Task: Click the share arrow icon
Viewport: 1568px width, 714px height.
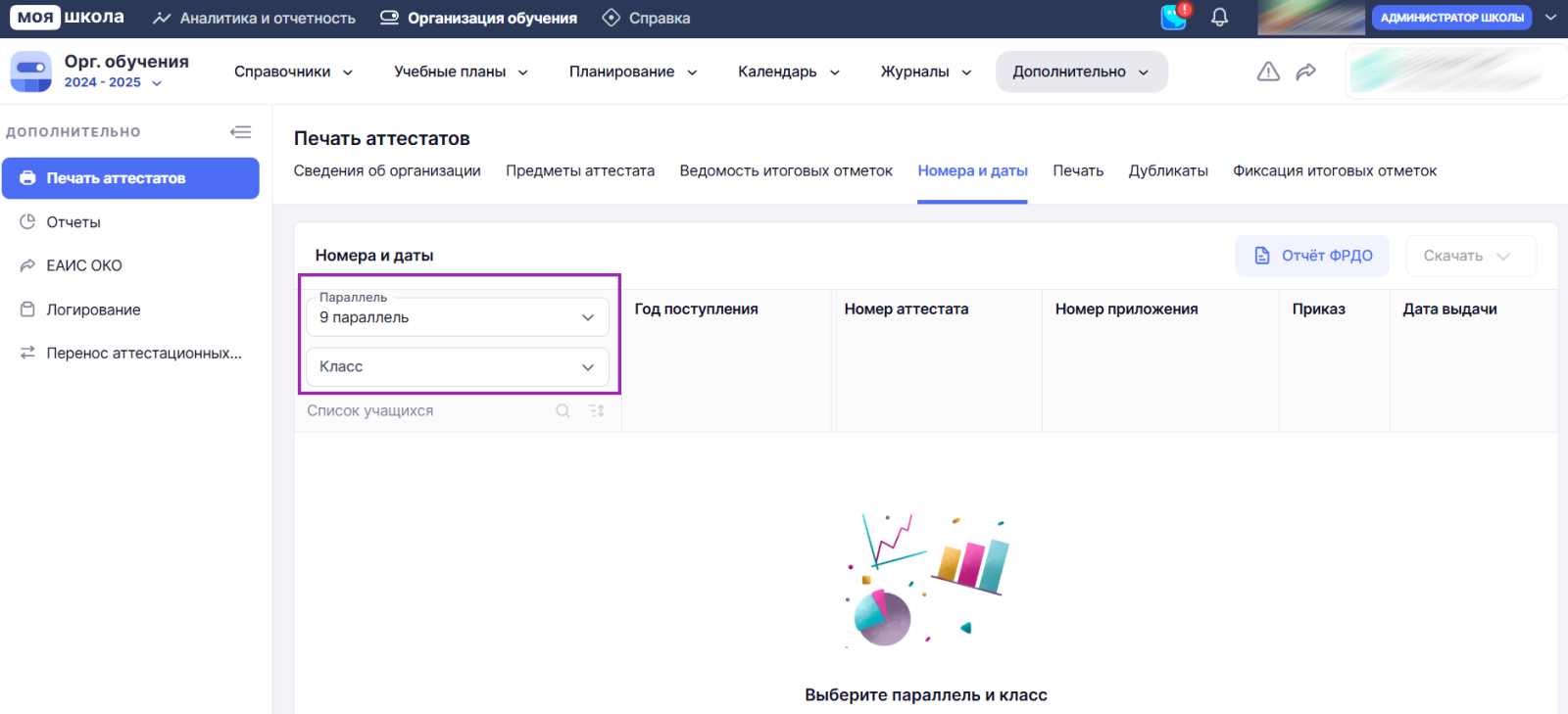Action: click(x=1305, y=71)
